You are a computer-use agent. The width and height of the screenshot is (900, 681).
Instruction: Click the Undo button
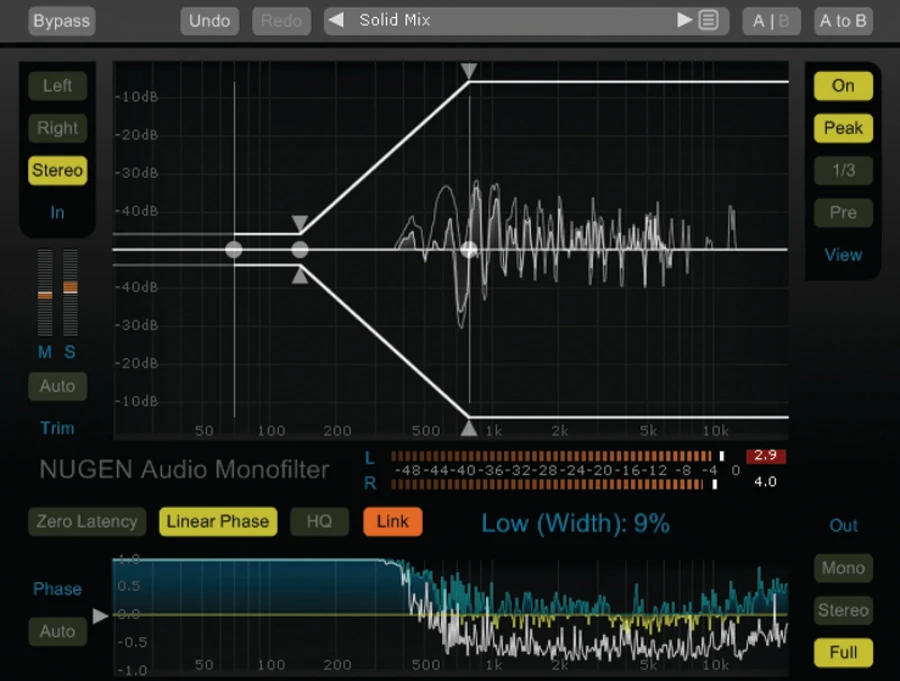(x=210, y=21)
